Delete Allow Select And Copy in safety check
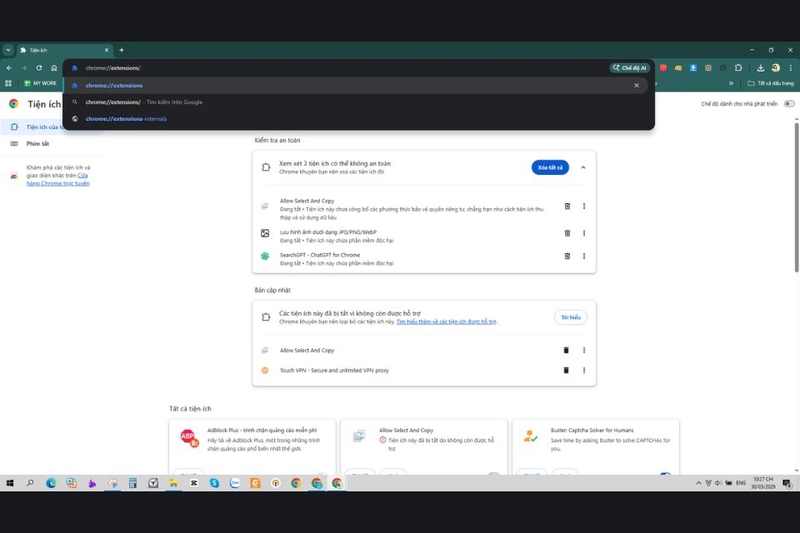800x533 pixels. click(567, 206)
